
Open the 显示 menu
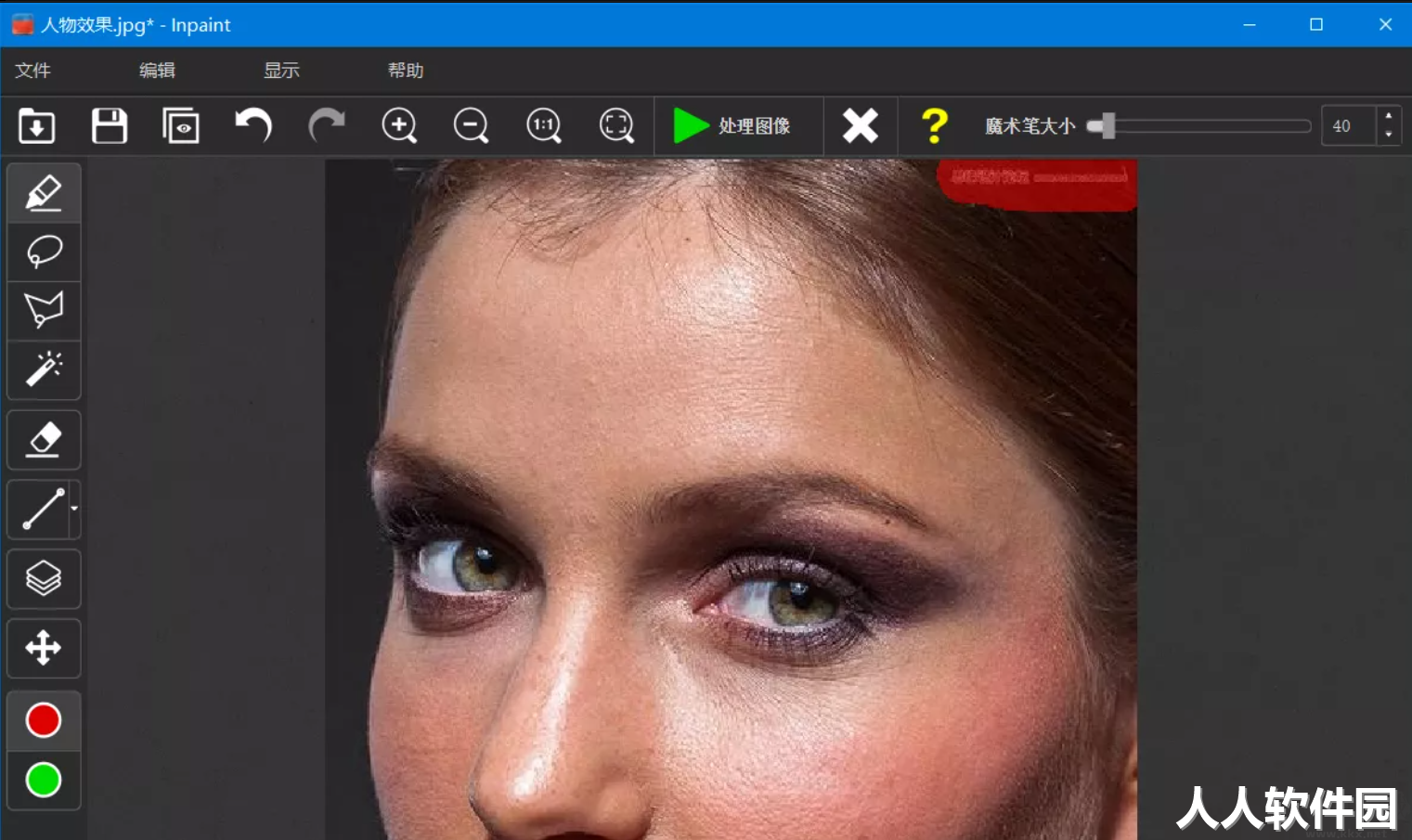click(x=281, y=71)
